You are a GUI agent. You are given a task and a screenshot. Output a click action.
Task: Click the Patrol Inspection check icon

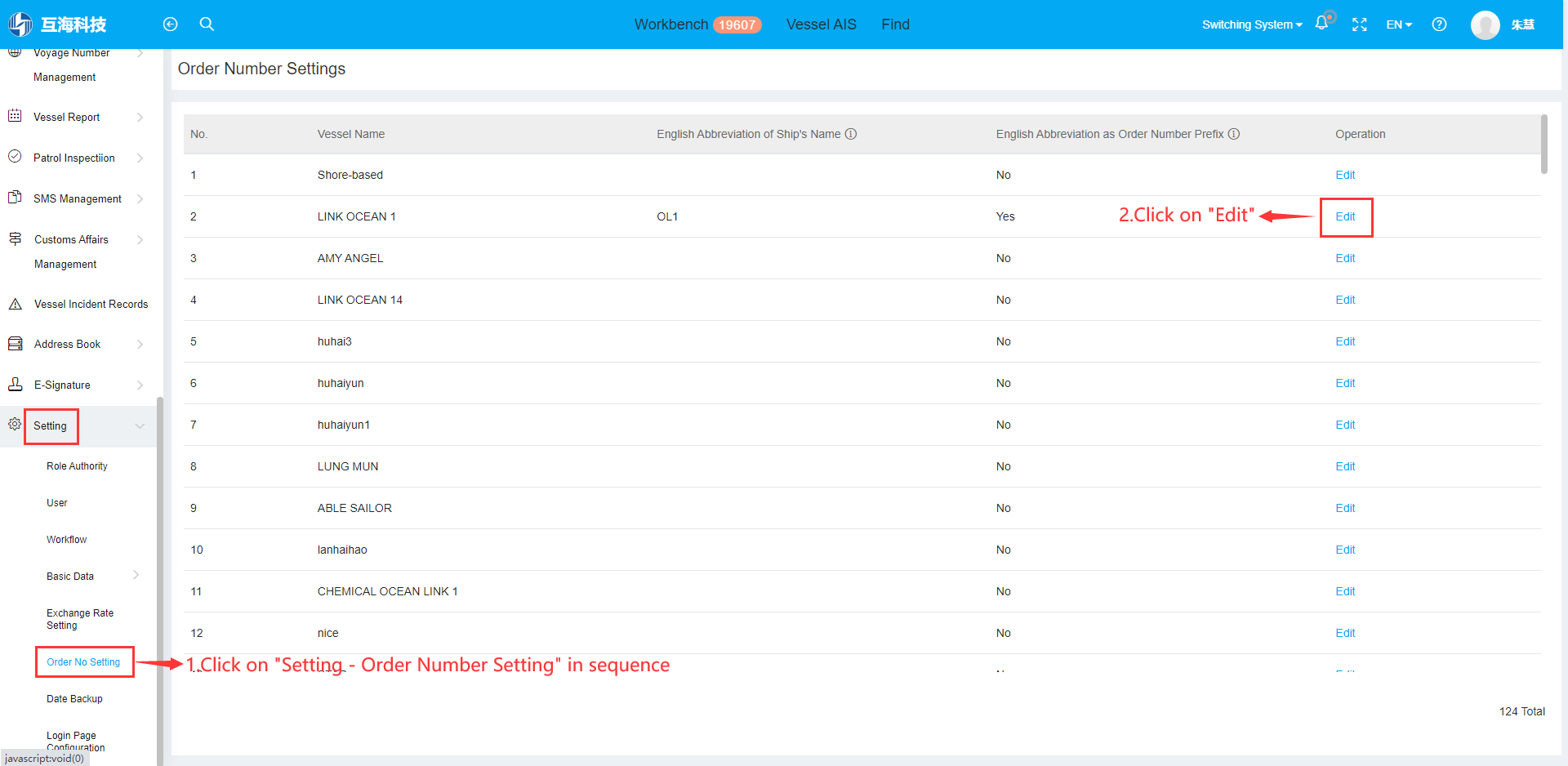coord(15,156)
